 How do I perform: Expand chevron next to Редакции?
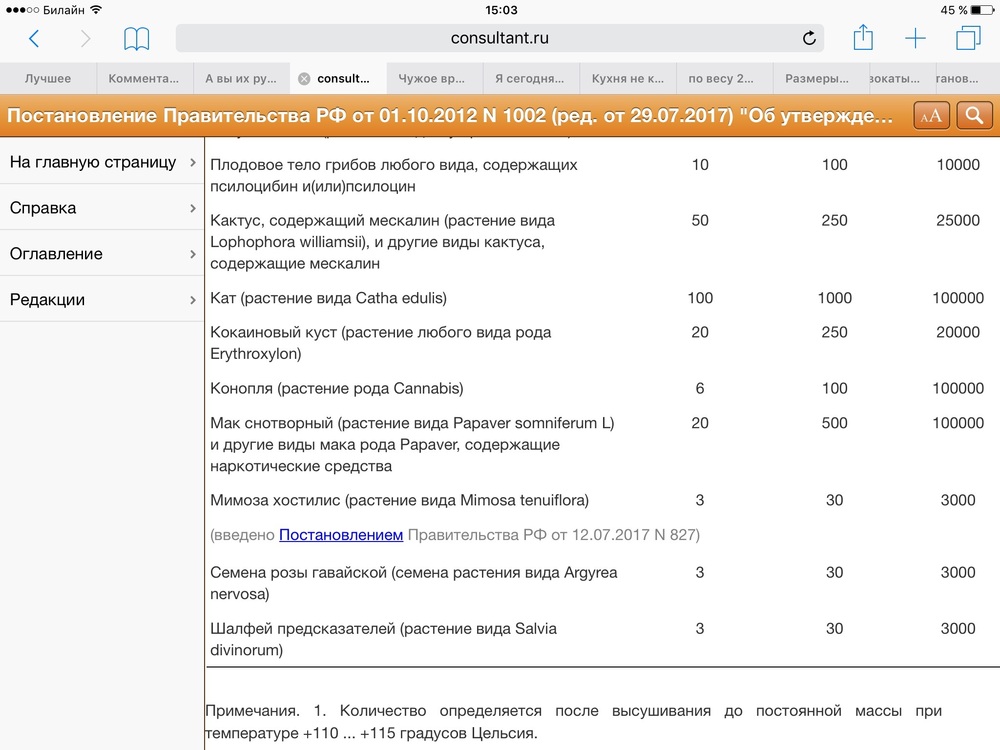193,300
